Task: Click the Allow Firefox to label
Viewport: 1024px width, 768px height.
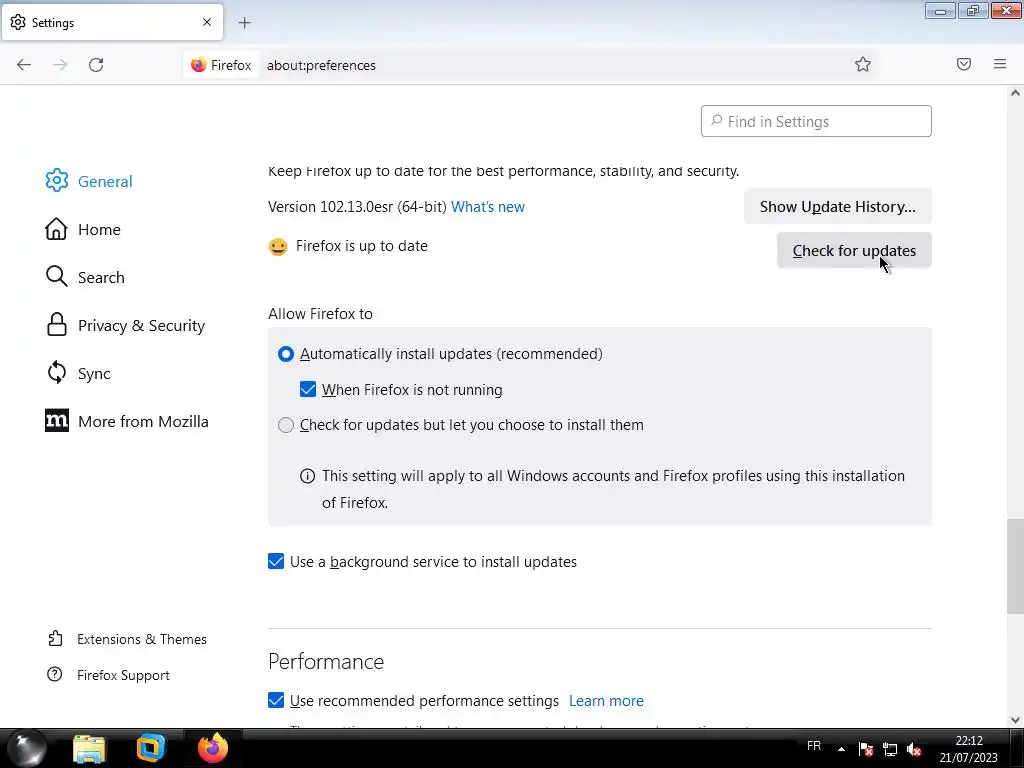Action: [320, 313]
